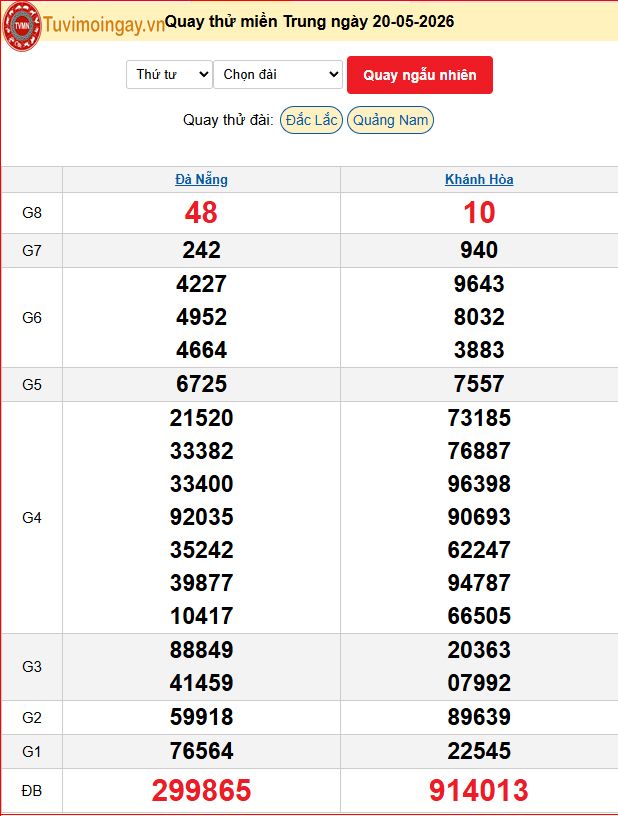Click the G8 row label
Viewport: 618px width, 816px height.
(x=32, y=213)
